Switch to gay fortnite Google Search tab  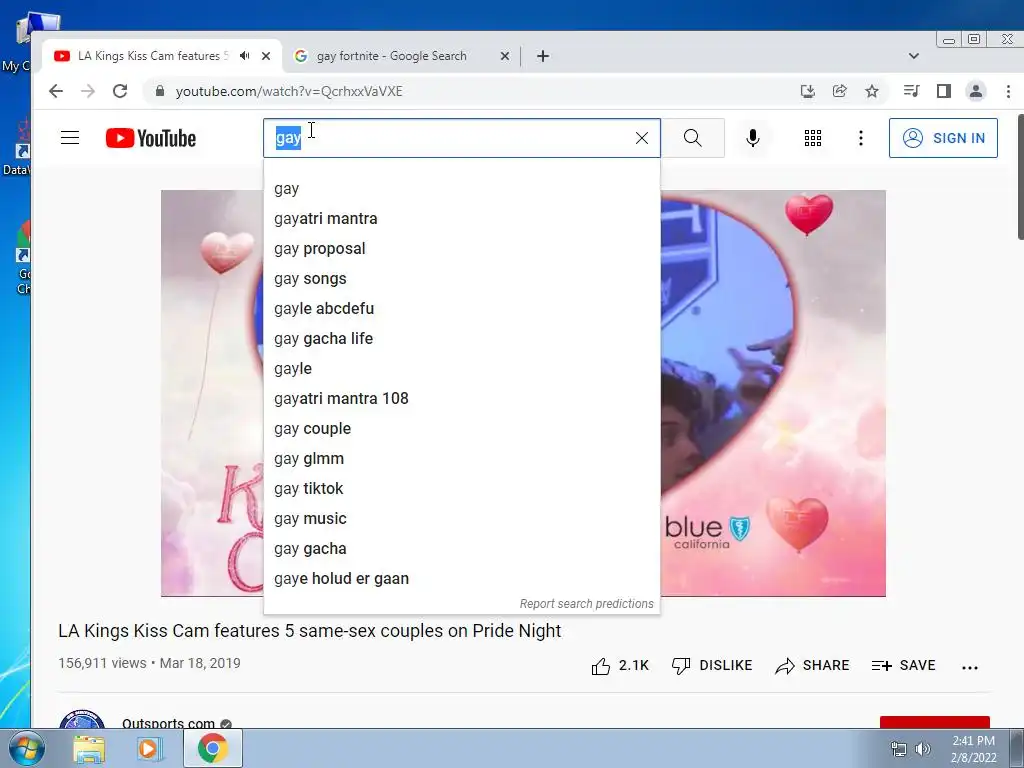point(391,56)
